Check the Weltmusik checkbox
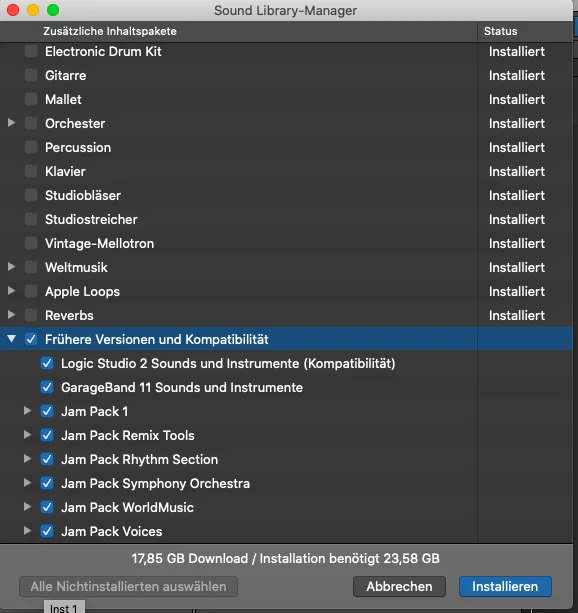This screenshot has width=578, height=613. 31,267
